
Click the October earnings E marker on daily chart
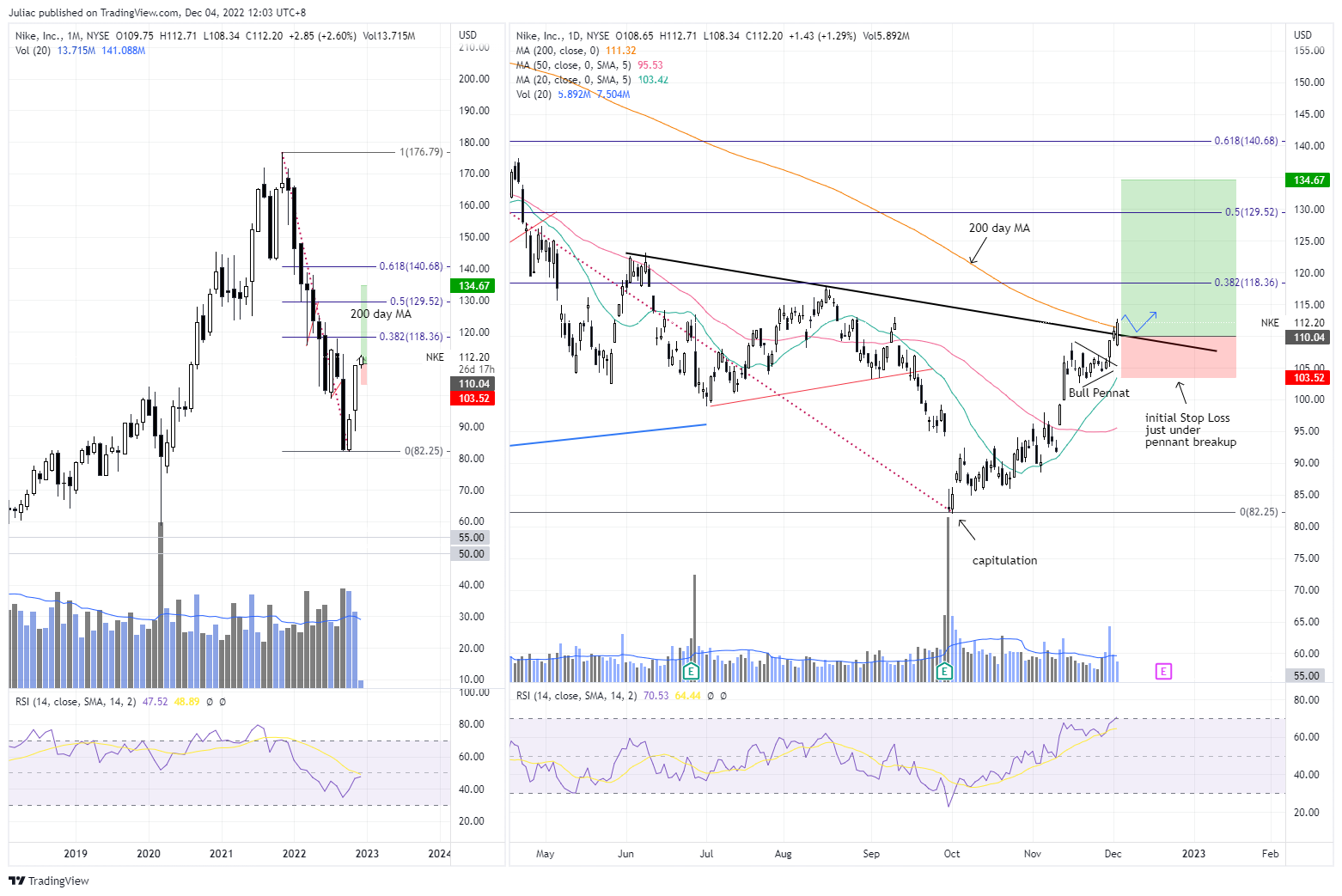pos(945,671)
